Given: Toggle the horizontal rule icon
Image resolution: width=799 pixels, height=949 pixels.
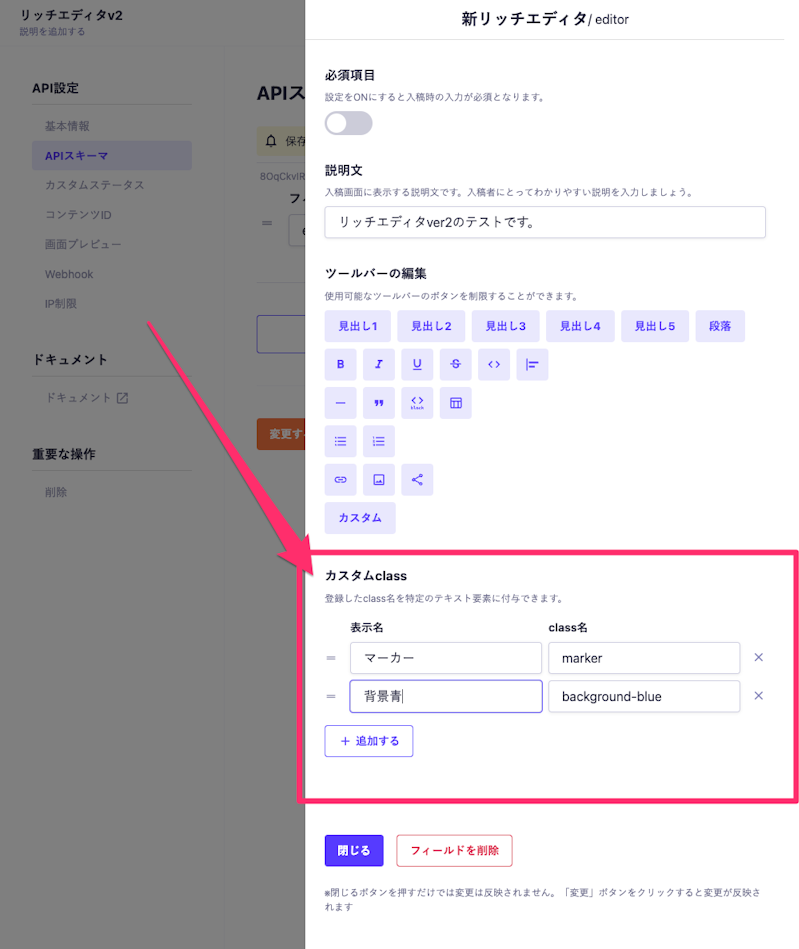Looking at the screenshot, I should pos(341,403).
